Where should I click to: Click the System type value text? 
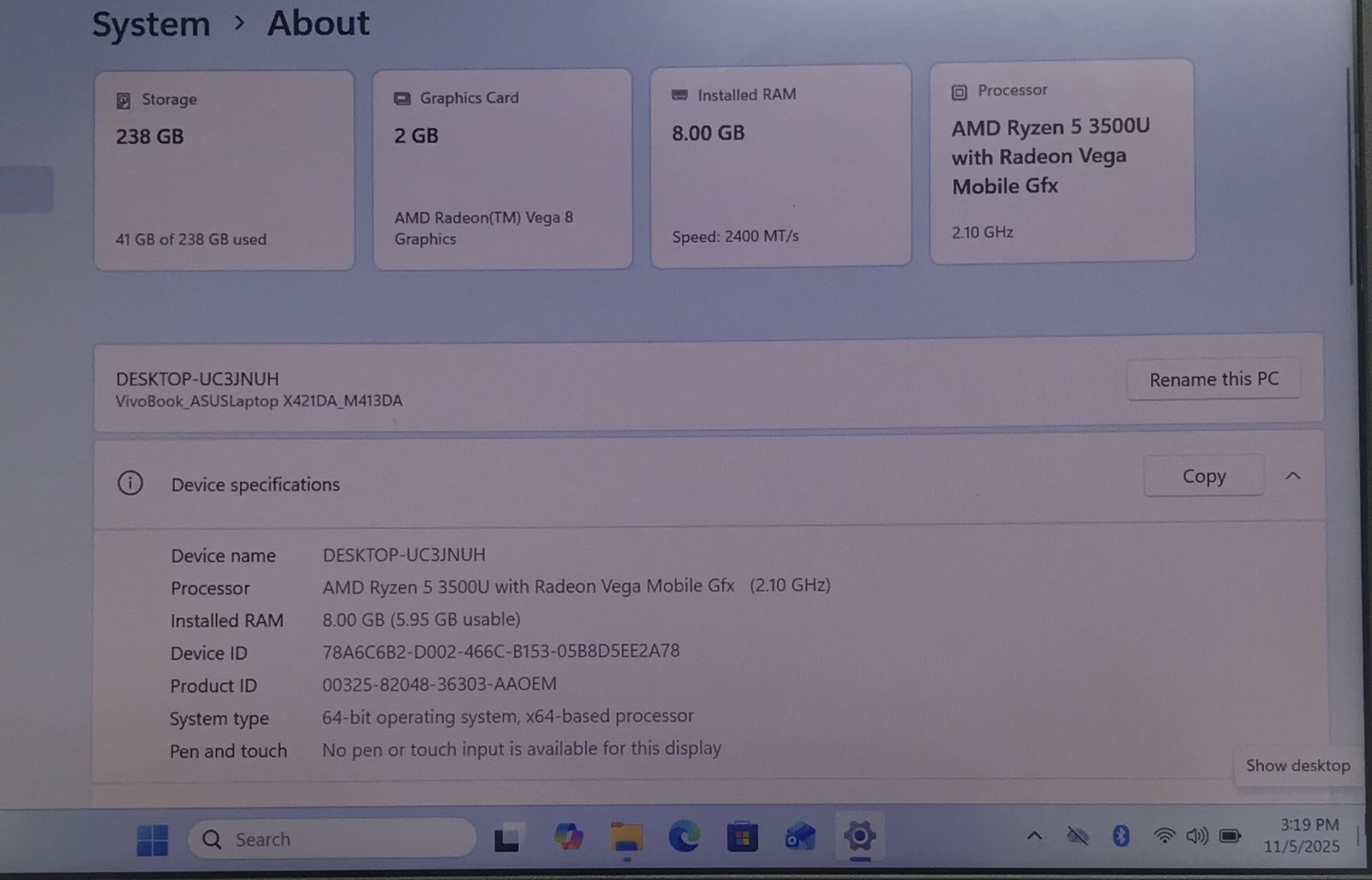pos(508,716)
